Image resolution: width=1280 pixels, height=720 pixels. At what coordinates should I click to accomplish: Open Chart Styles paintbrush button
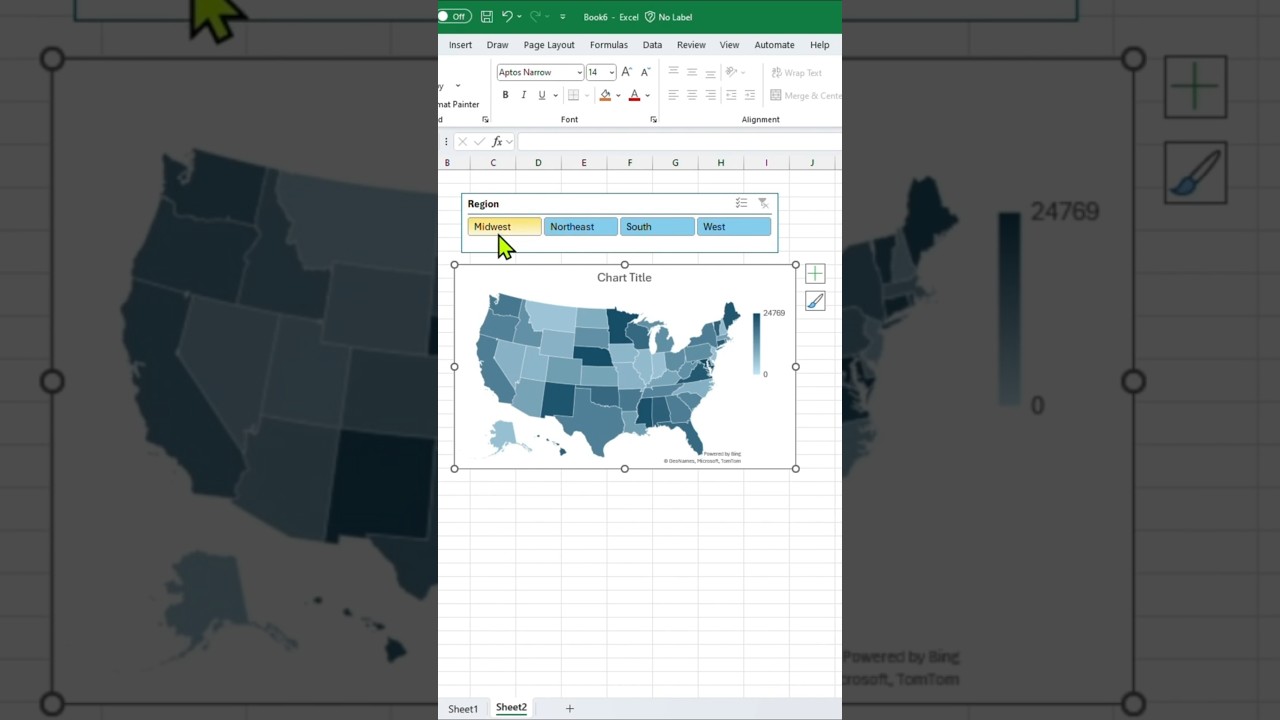click(x=815, y=301)
